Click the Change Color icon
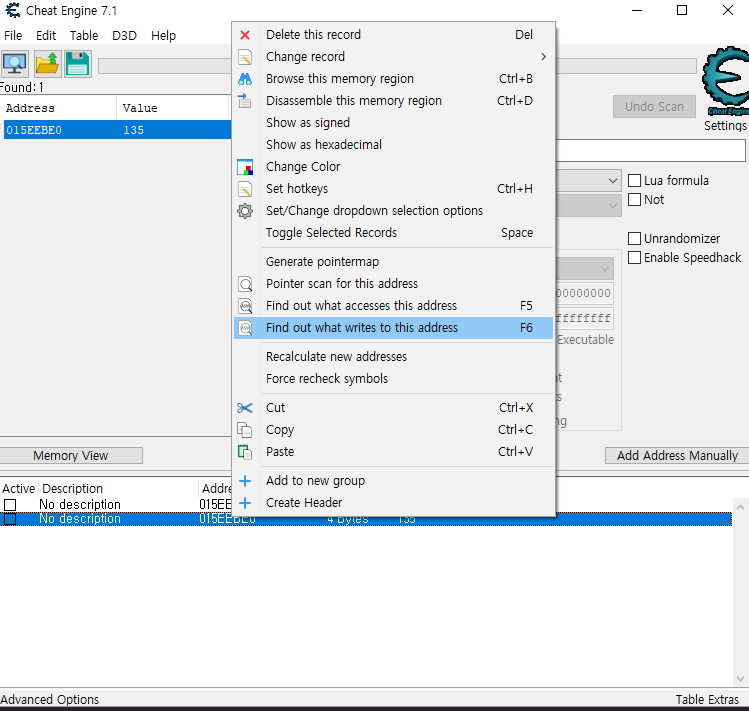The width and height of the screenshot is (749, 711). pyautogui.click(x=245, y=167)
